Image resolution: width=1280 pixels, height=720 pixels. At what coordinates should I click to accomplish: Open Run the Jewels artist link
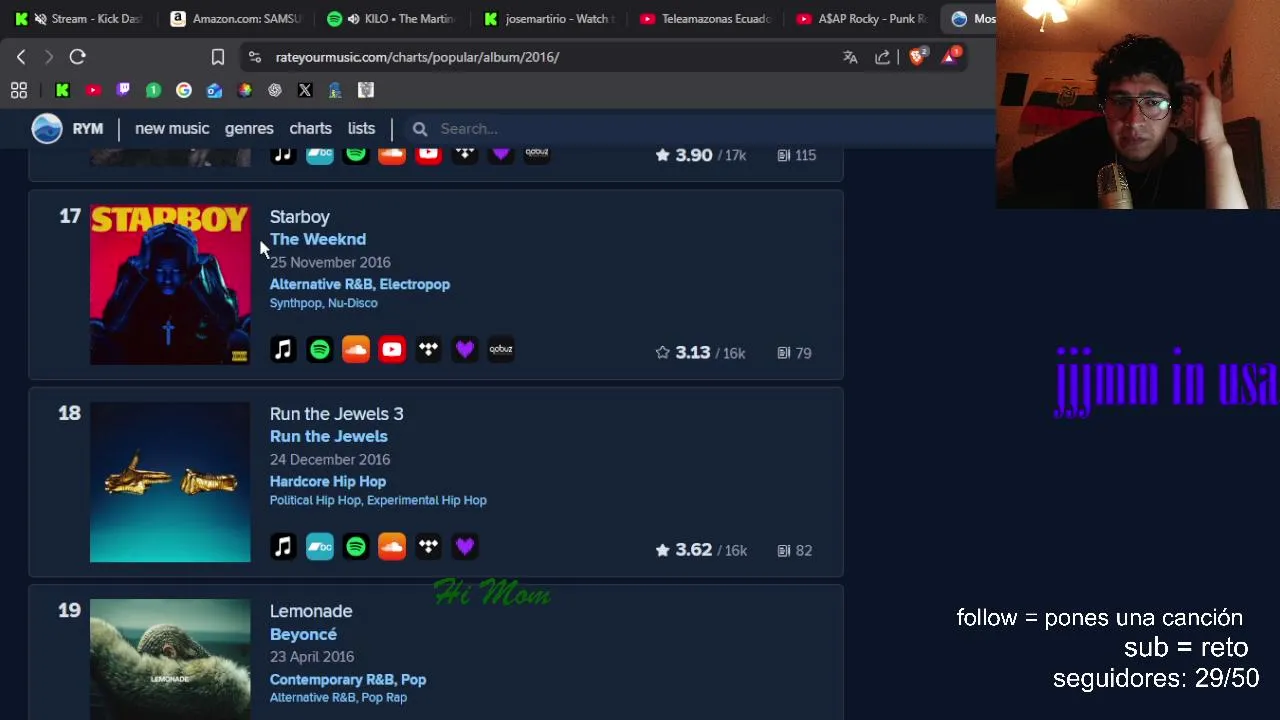coord(328,436)
